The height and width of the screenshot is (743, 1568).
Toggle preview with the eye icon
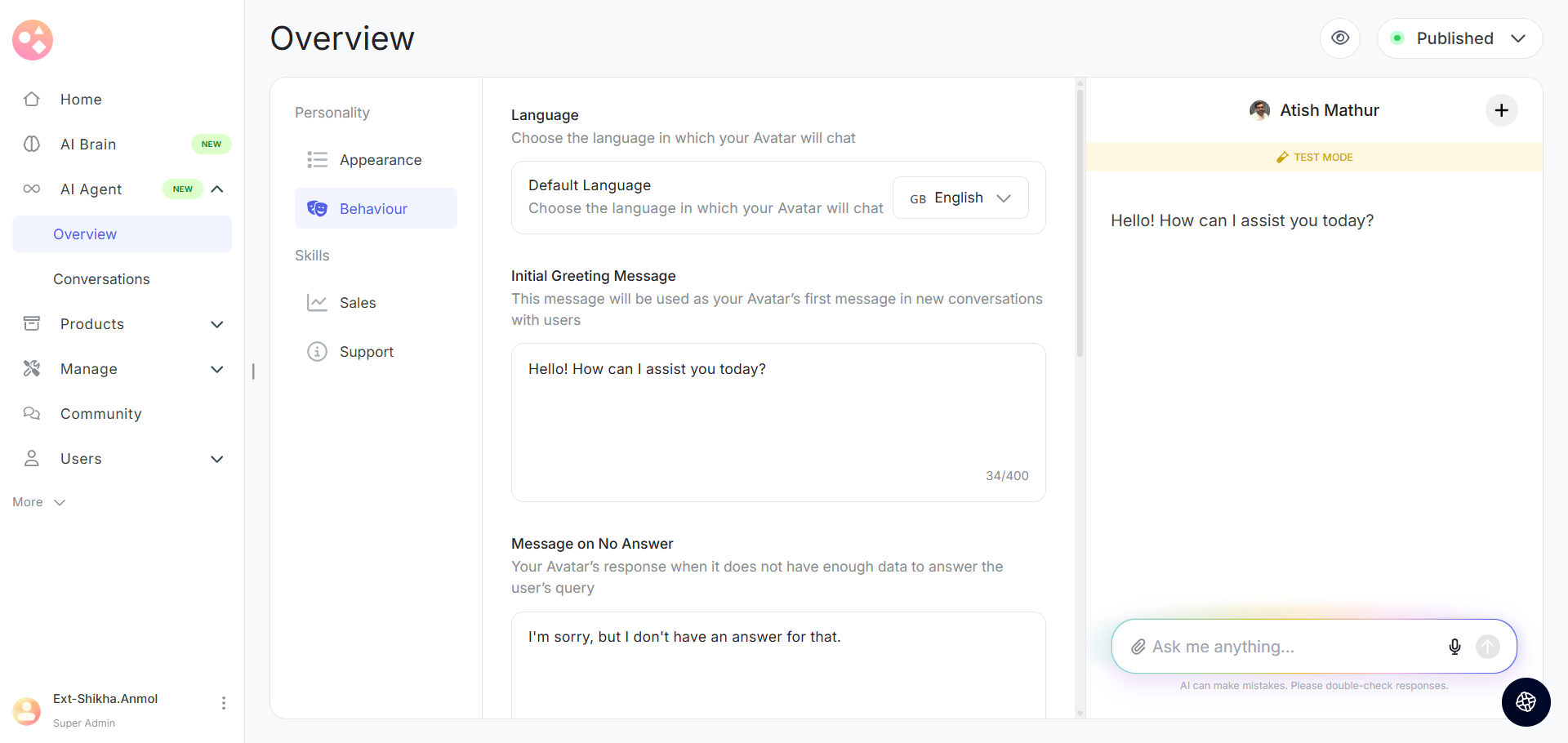pyautogui.click(x=1340, y=38)
